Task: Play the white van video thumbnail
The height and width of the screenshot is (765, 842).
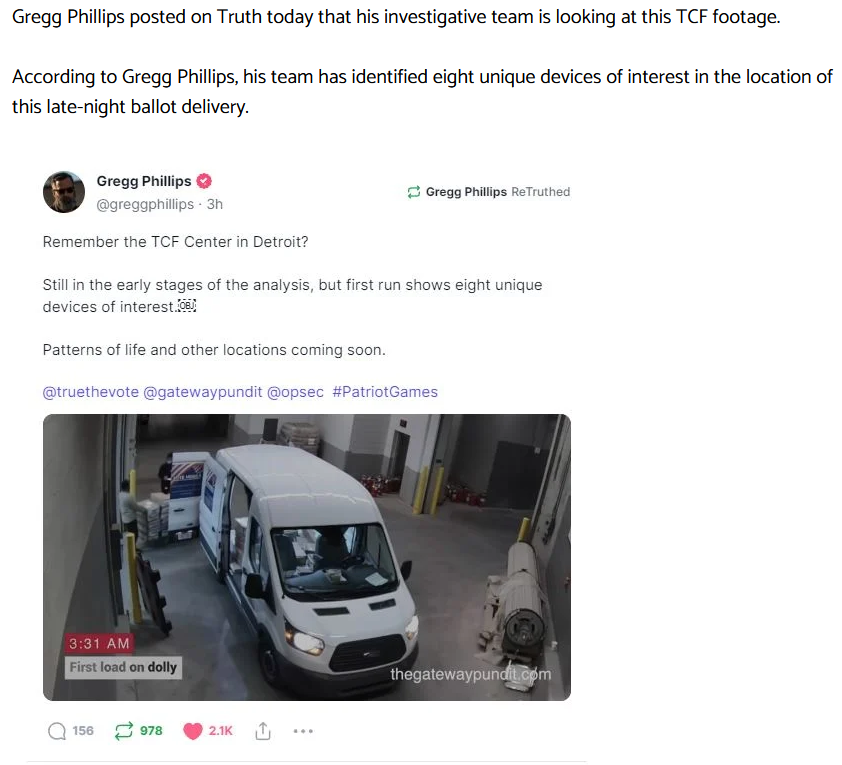Action: pos(307,557)
